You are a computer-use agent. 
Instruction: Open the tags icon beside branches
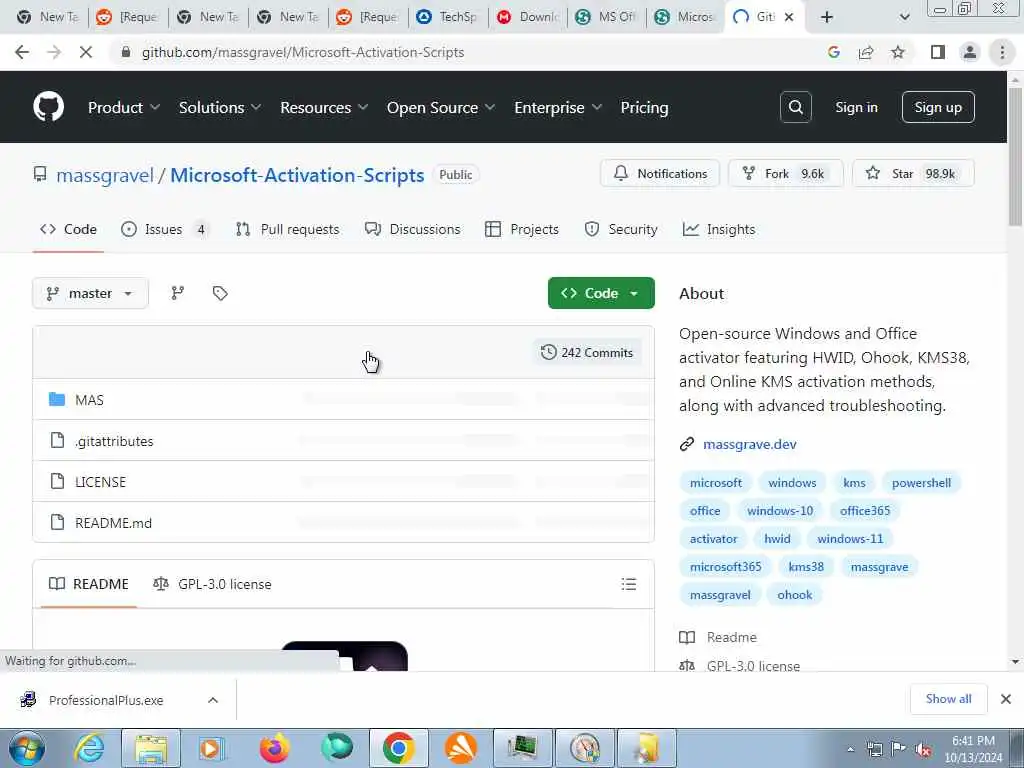click(220, 293)
